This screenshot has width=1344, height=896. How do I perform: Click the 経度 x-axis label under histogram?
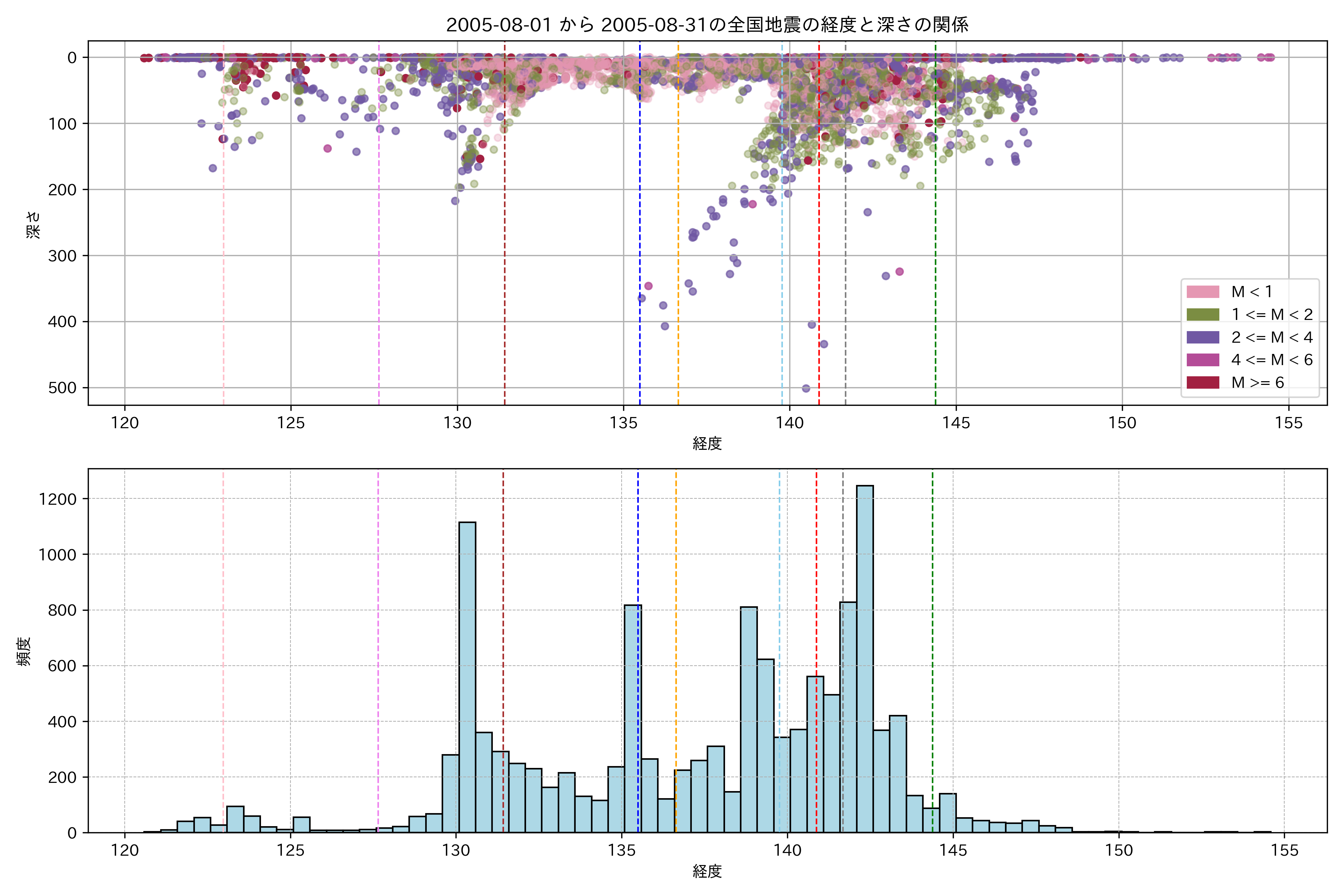(x=707, y=871)
